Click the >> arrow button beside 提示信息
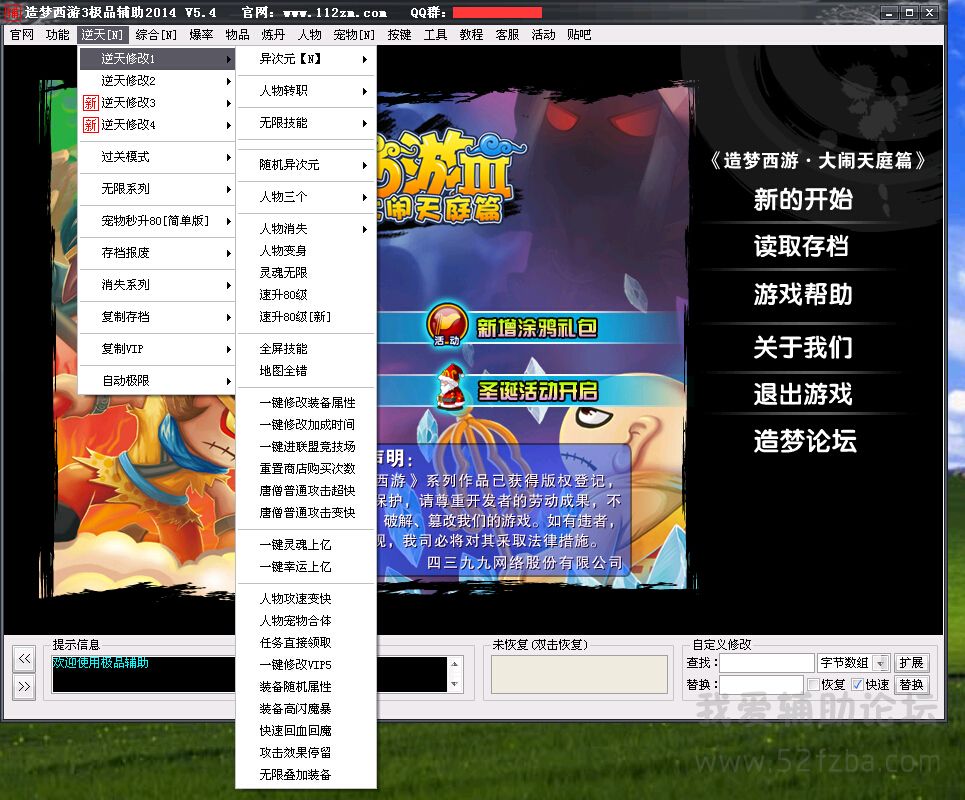This screenshot has width=965, height=800. (24, 687)
